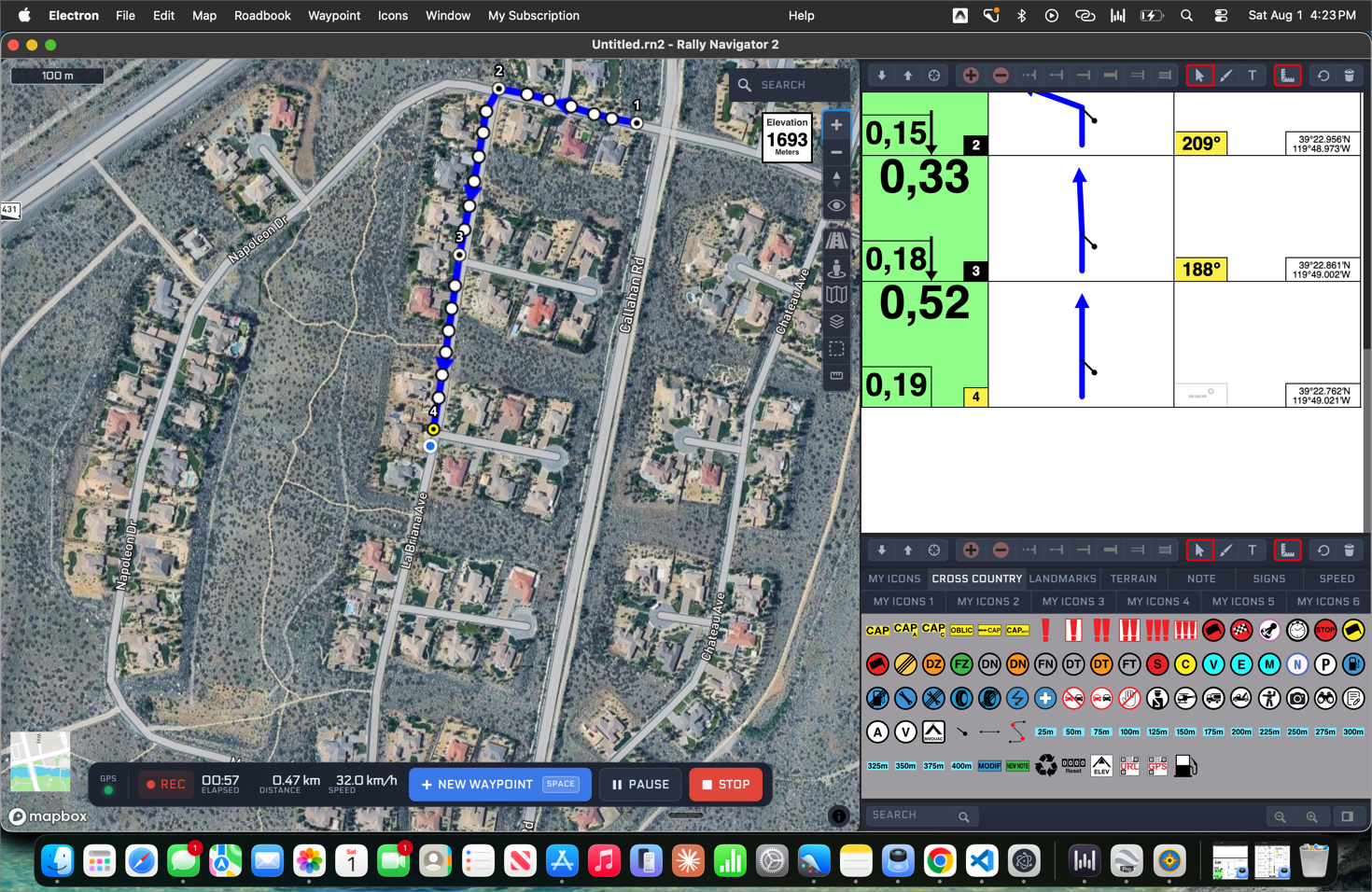The height and width of the screenshot is (892, 1372).
Task: Select the odometer Reset icon
Action: (x=1073, y=766)
